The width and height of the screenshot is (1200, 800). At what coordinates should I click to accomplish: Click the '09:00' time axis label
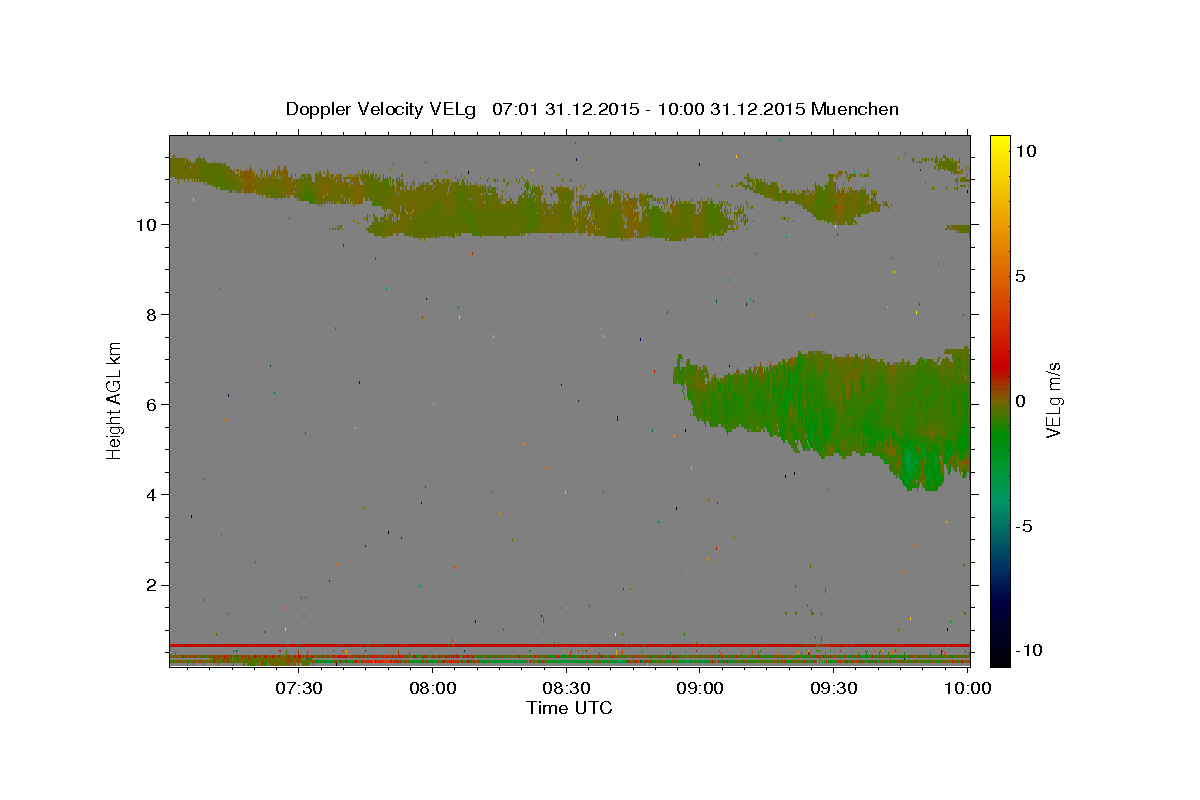[700, 689]
